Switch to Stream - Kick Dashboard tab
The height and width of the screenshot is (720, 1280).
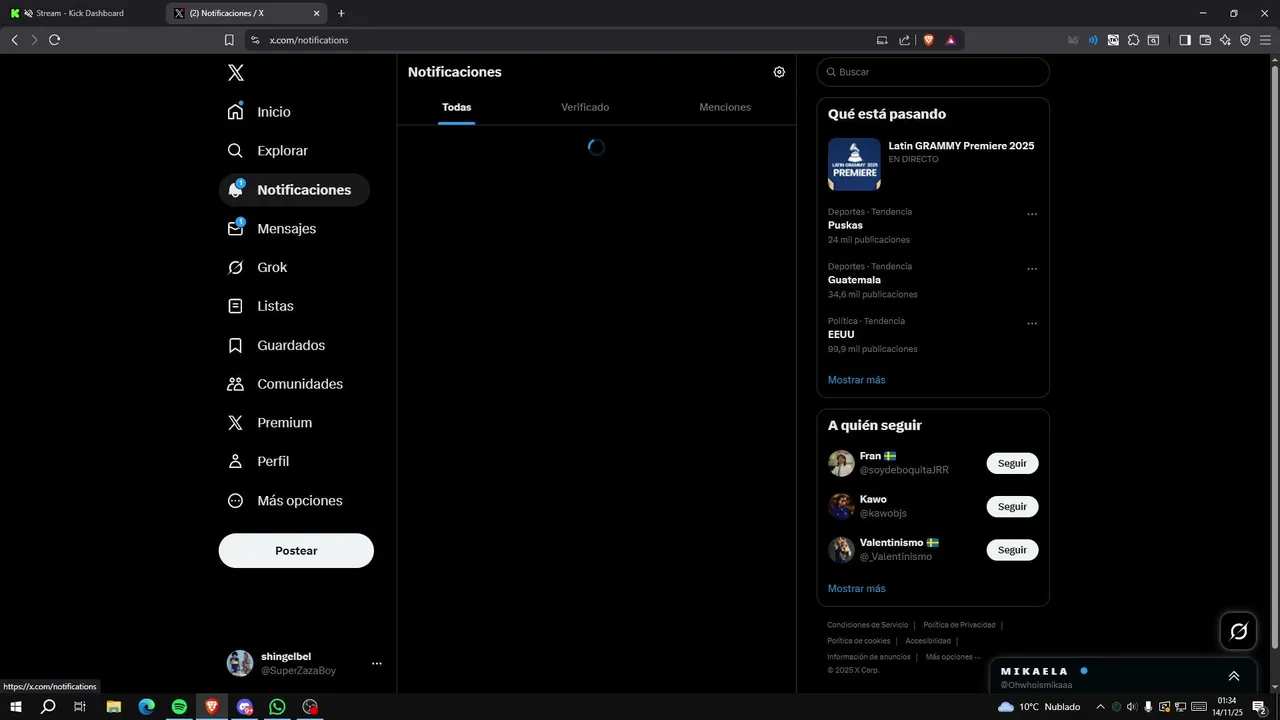tap(80, 13)
